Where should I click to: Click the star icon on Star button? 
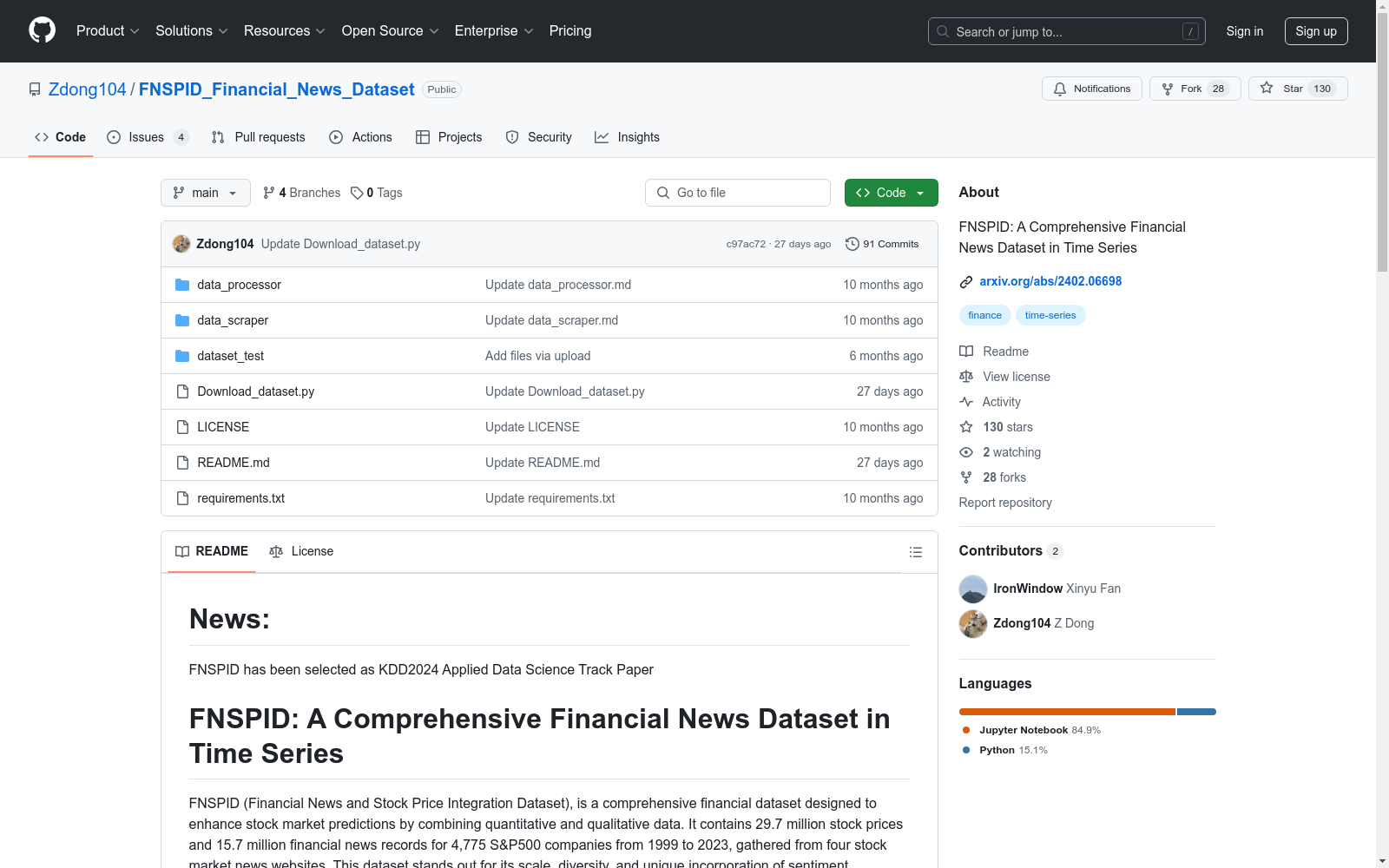pos(1267,88)
